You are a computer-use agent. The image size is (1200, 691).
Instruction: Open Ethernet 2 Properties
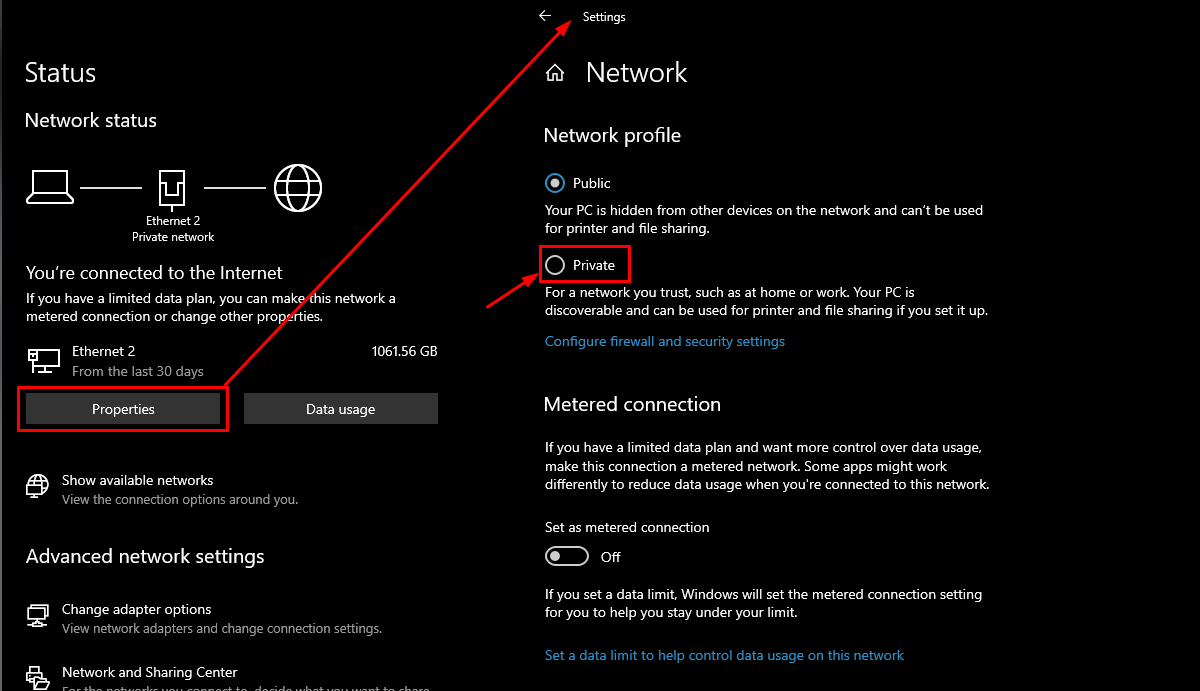pyautogui.click(x=123, y=409)
